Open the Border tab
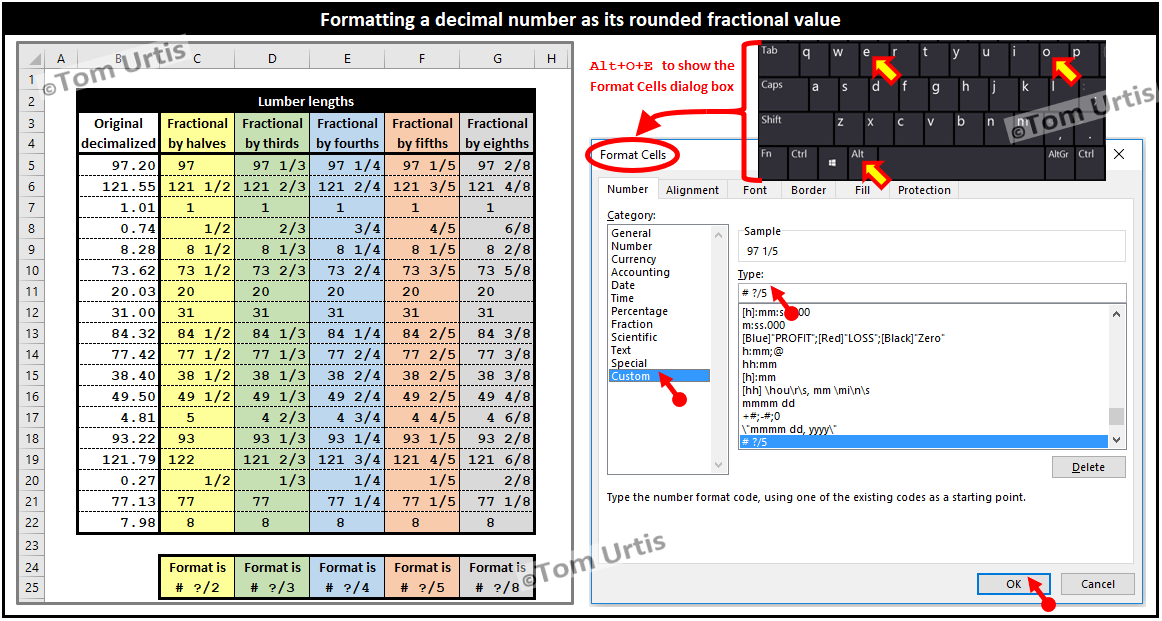The image size is (1162, 621). (808, 190)
